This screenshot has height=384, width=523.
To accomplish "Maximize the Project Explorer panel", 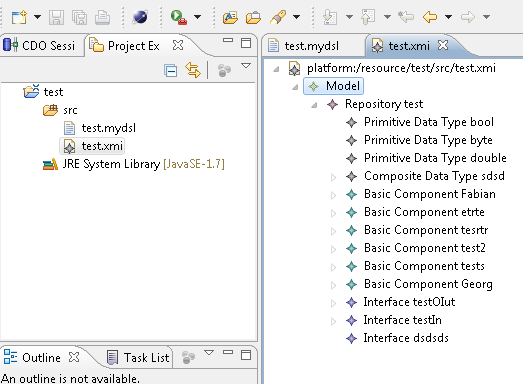I will coord(246,43).
